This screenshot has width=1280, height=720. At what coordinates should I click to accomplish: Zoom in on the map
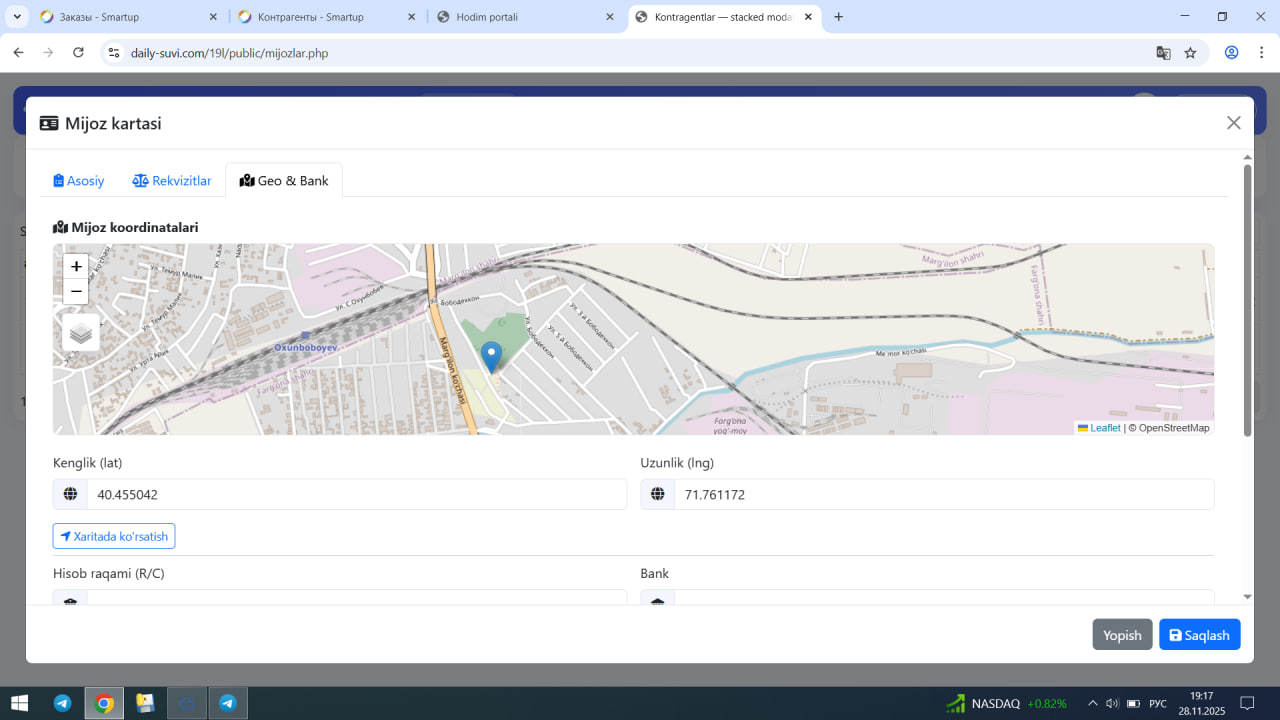pos(76,267)
